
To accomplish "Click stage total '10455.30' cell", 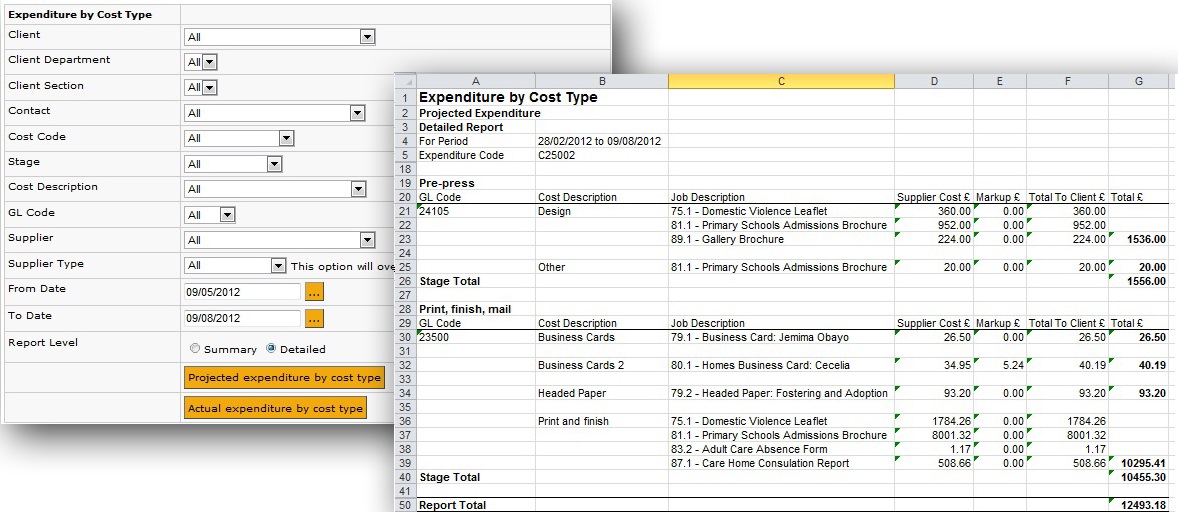I will [x=1139, y=477].
